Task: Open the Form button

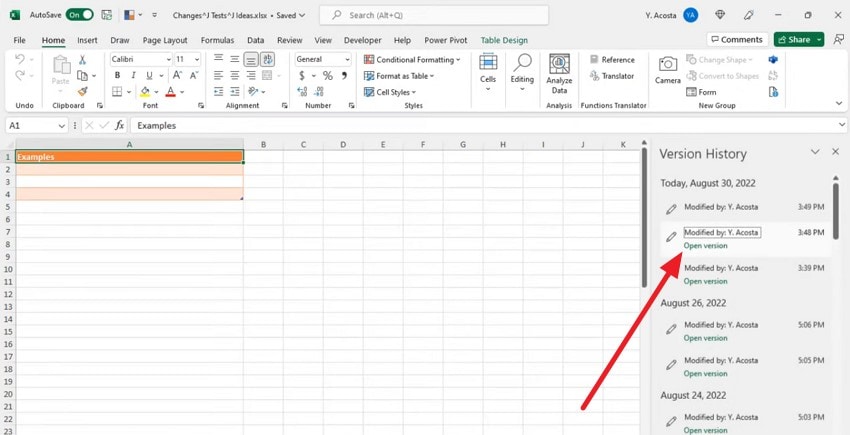Action: 701,92
